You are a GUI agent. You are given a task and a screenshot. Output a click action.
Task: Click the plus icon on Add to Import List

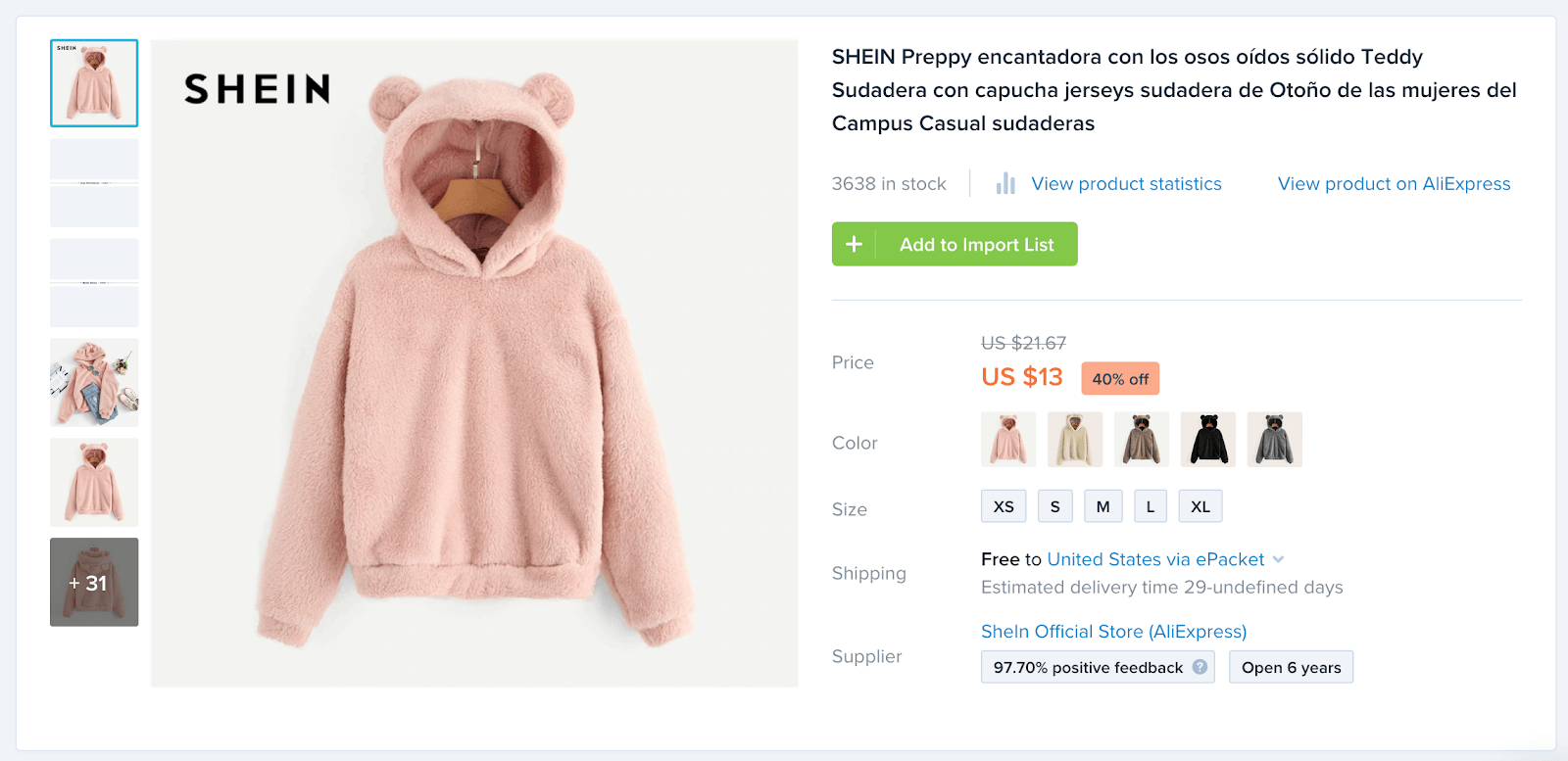pyautogui.click(x=854, y=244)
